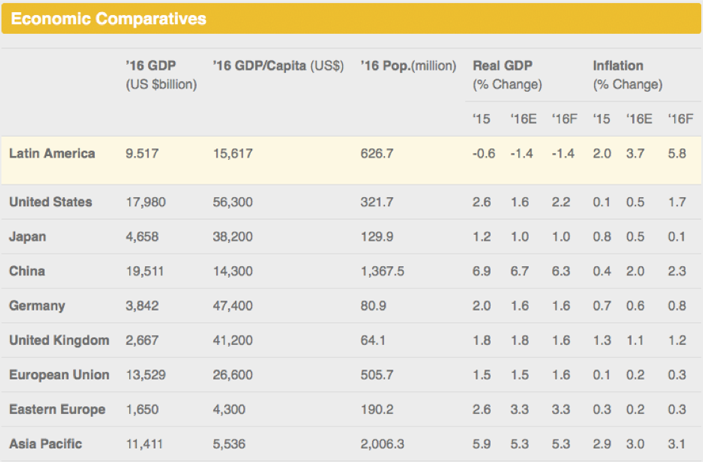This screenshot has height=462, width=703.
Task: Click the Latin America row label
Action: point(52,153)
